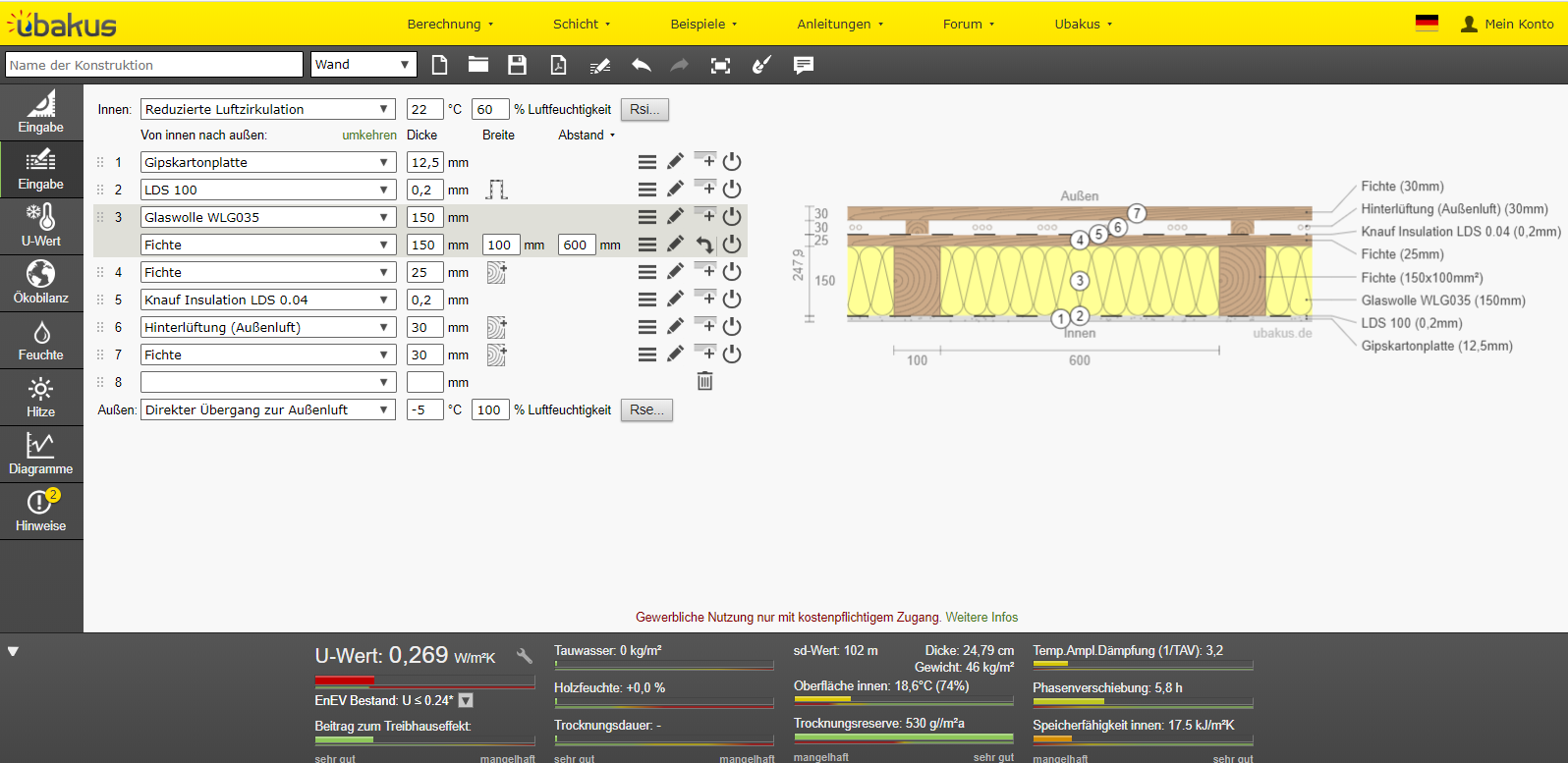The image size is (1568, 763).
Task: Click the Name der Konstruktion field
Action: [x=154, y=65]
